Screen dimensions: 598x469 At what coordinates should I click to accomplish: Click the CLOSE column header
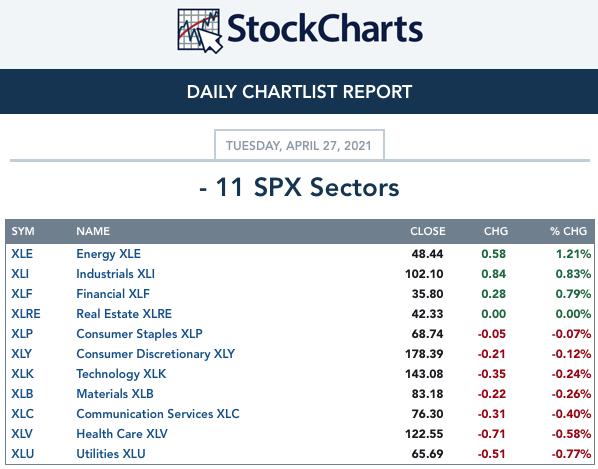coord(428,231)
